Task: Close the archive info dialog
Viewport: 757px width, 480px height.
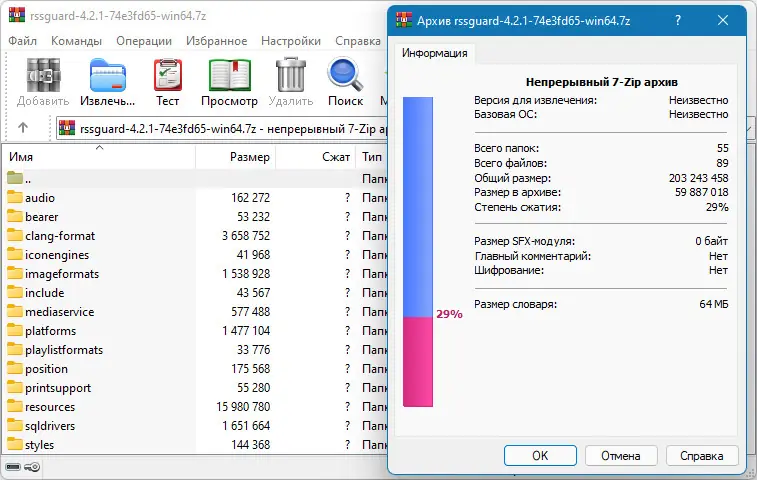Action: pos(723,20)
